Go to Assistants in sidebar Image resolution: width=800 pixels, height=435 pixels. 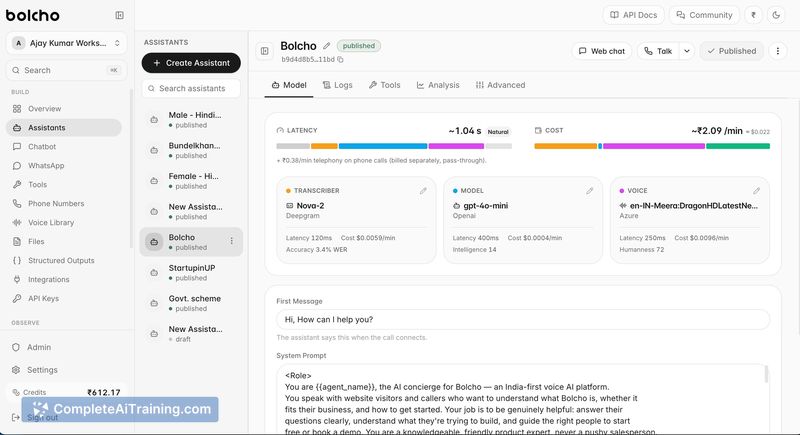(x=64, y=127)
